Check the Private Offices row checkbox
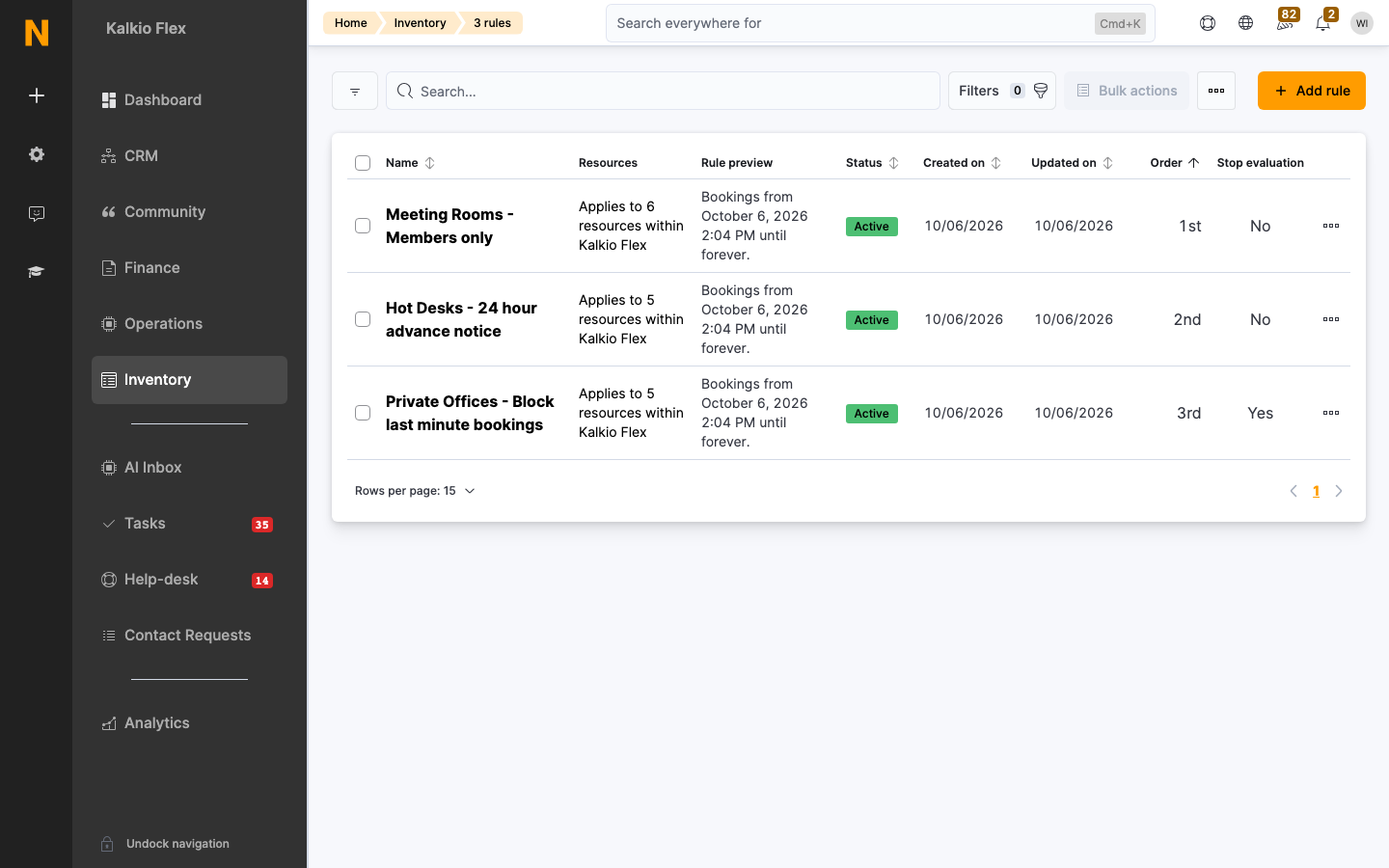 click(x=363, y=413)
